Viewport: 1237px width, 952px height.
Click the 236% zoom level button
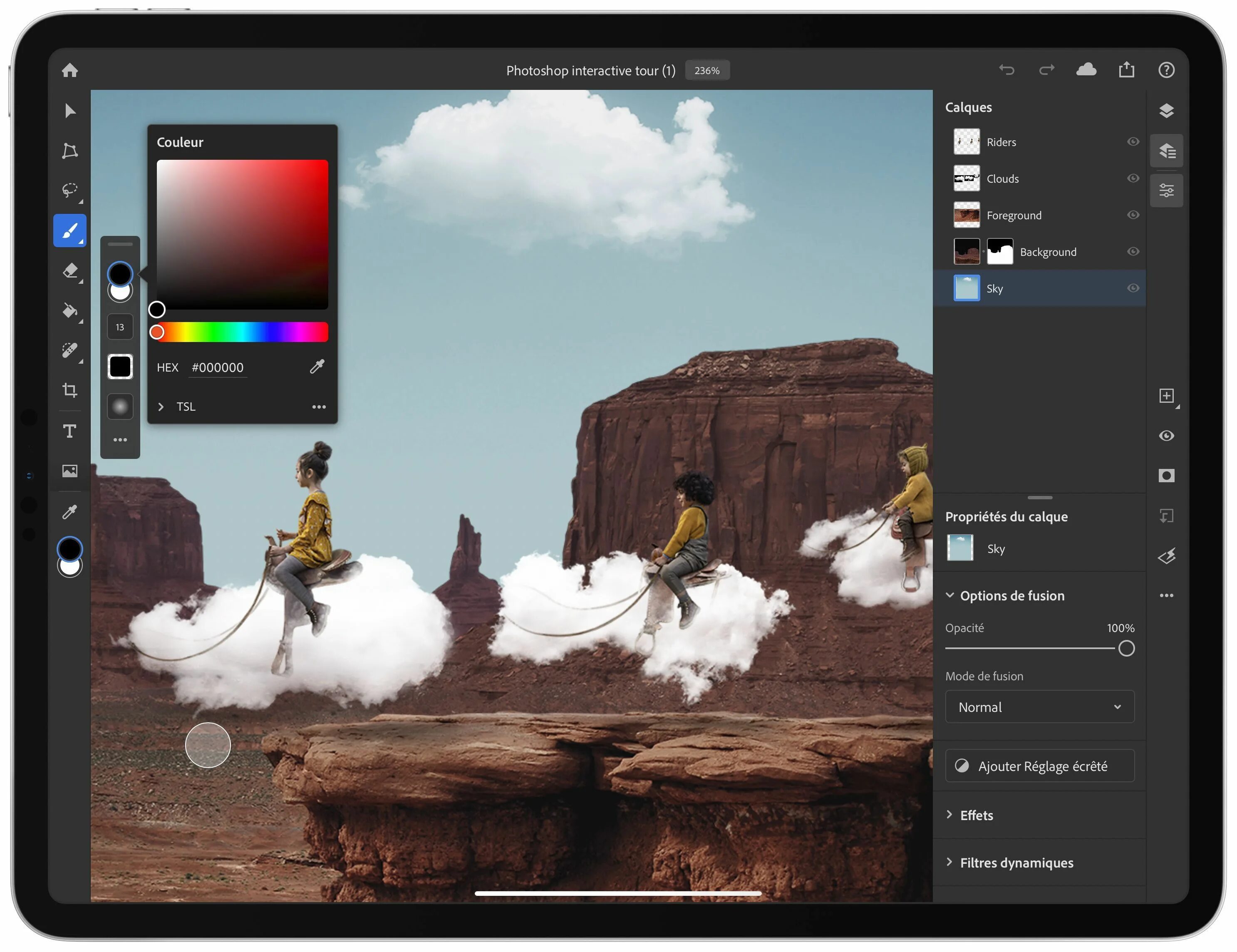pos(707,70)
